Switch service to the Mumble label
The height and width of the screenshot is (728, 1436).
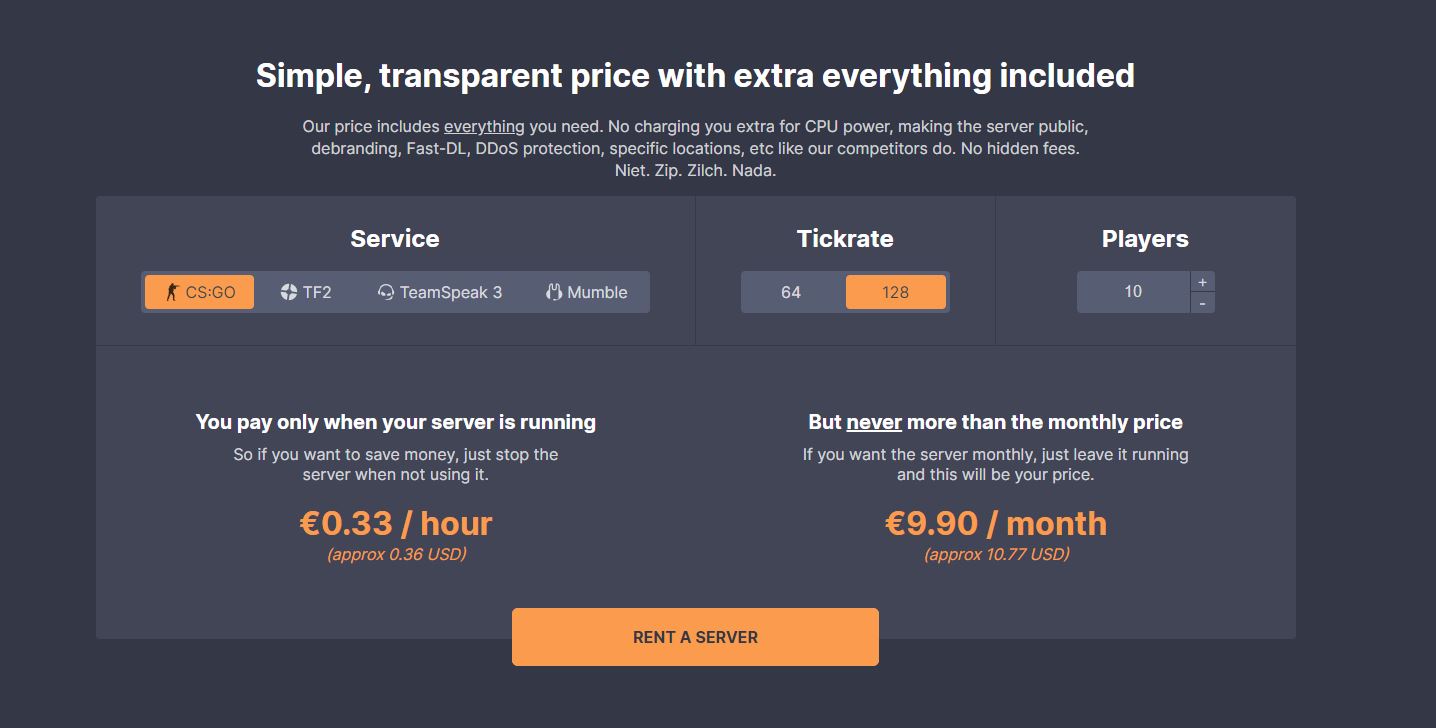(x=597, y=292)
